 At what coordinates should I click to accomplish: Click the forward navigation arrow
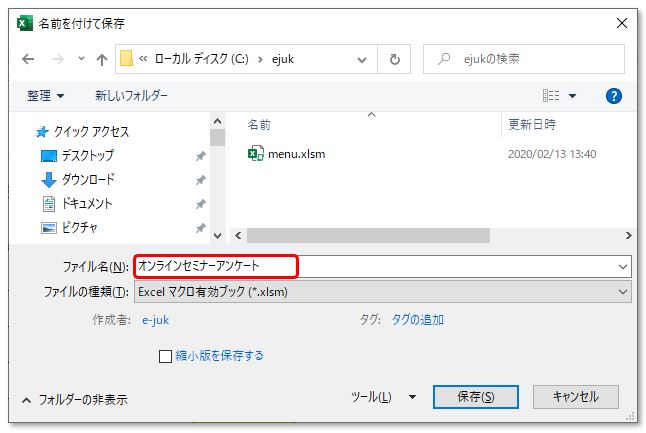coord(58,59)
